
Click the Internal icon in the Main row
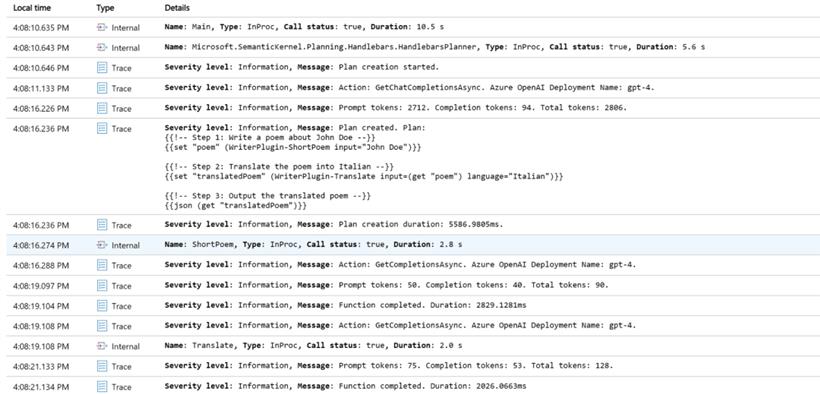coord(102,27)
